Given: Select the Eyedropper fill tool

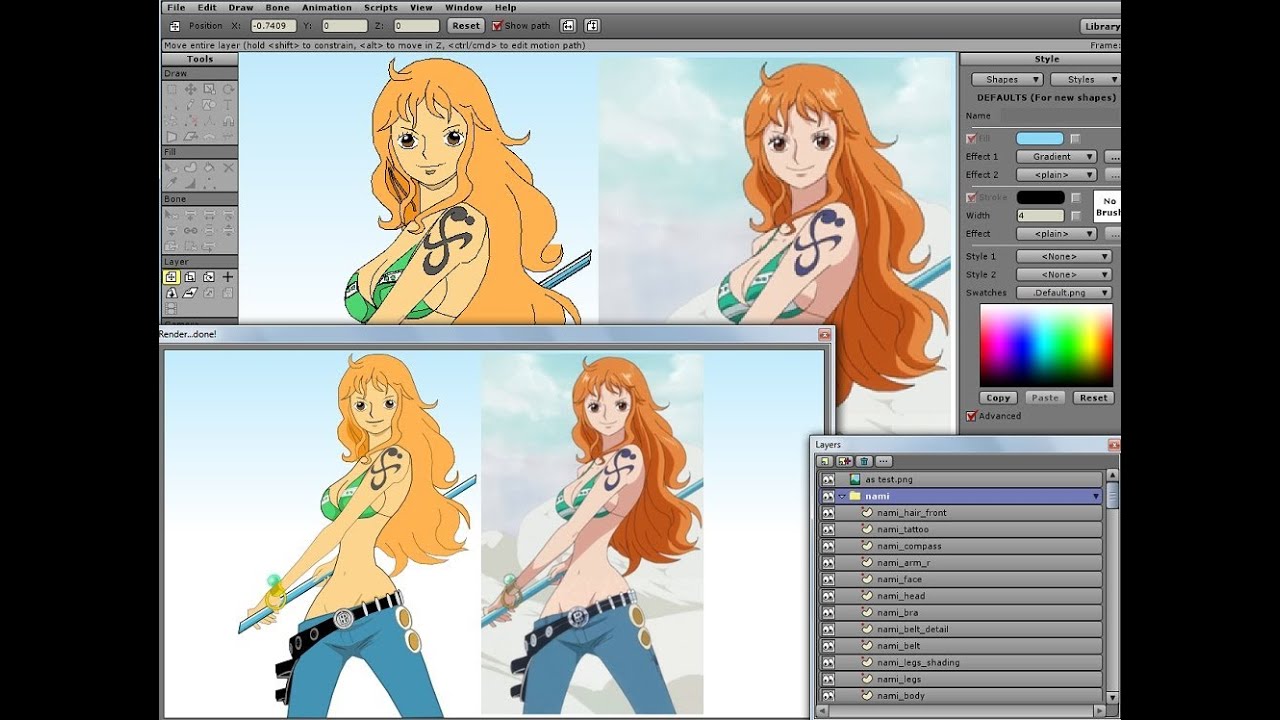Looking at the screenshot, I should 171,183.
